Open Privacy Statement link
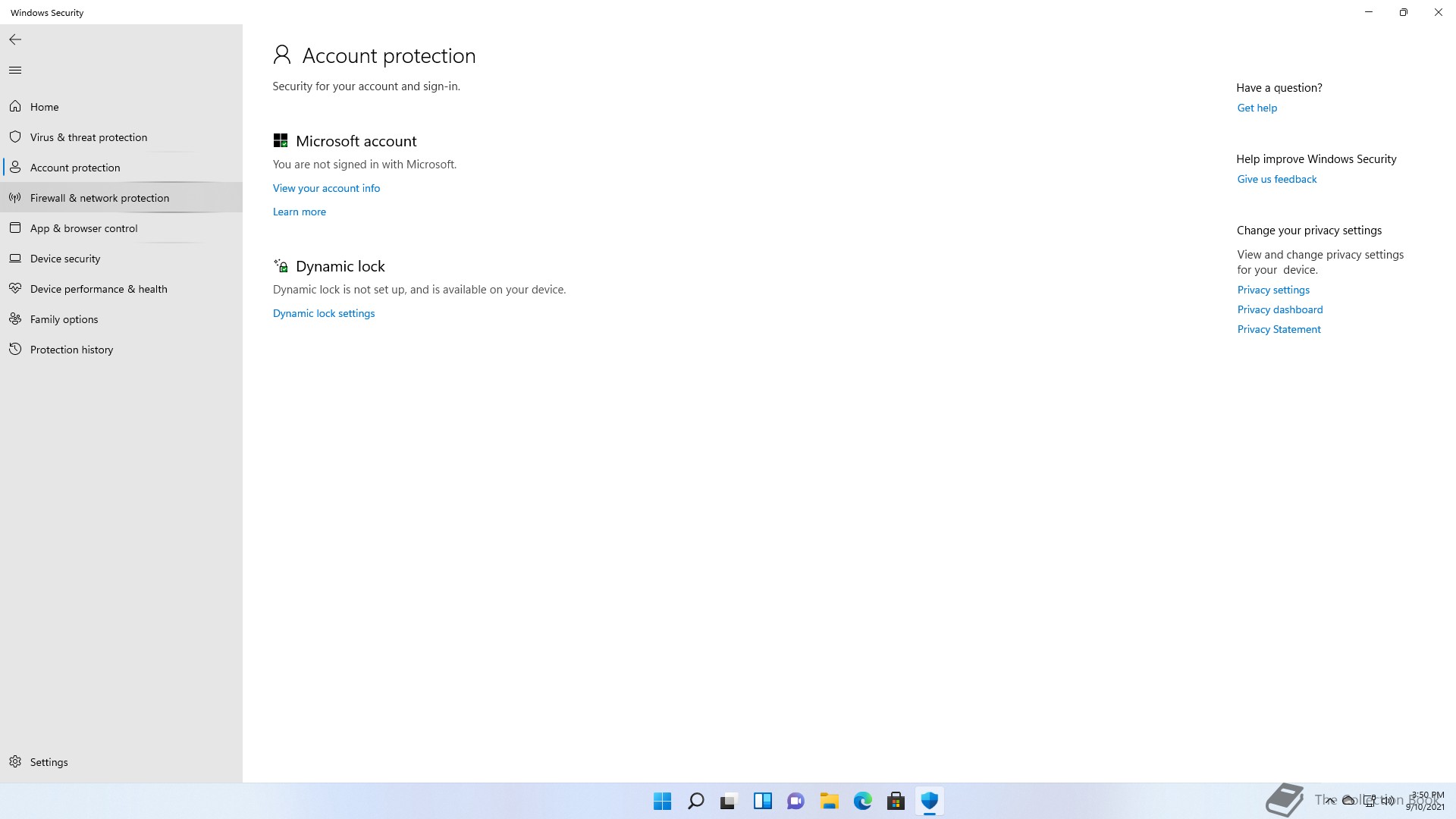The height and width of the screenshot is (819, 1456). pyautogui.click(x=1279, y=329)
